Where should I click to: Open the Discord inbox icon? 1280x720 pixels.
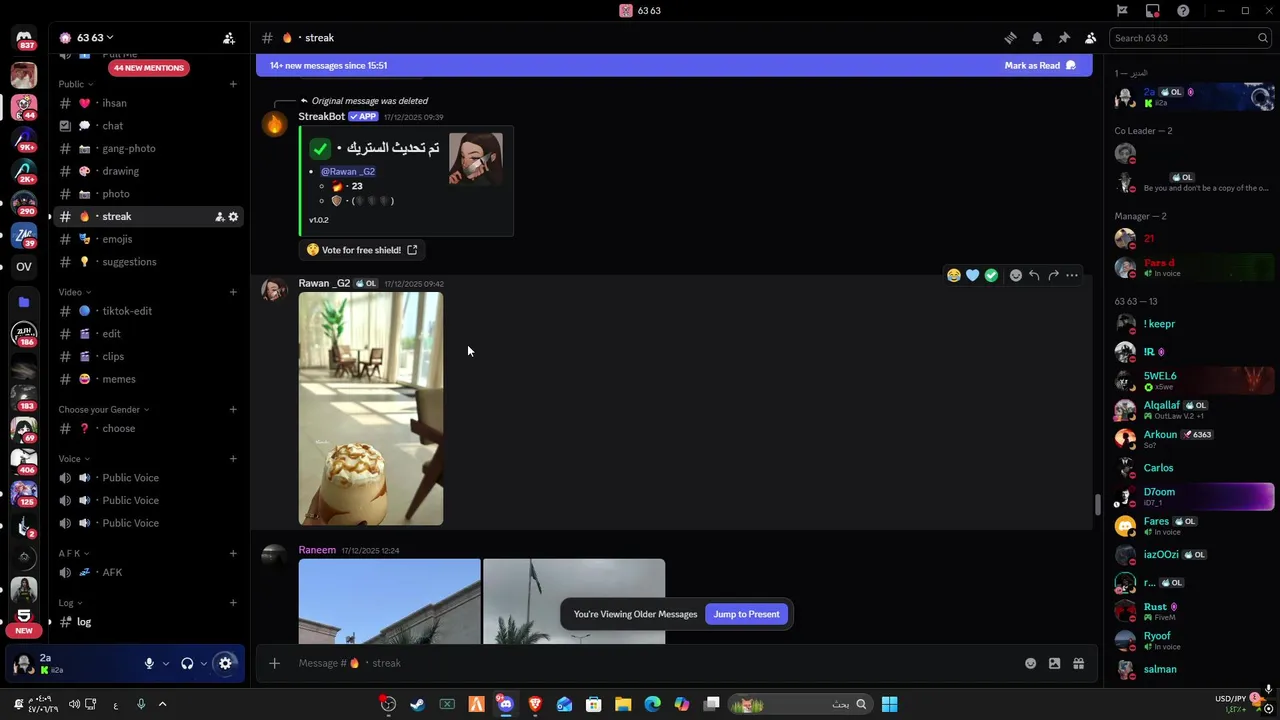click(x=1153, y=11)
